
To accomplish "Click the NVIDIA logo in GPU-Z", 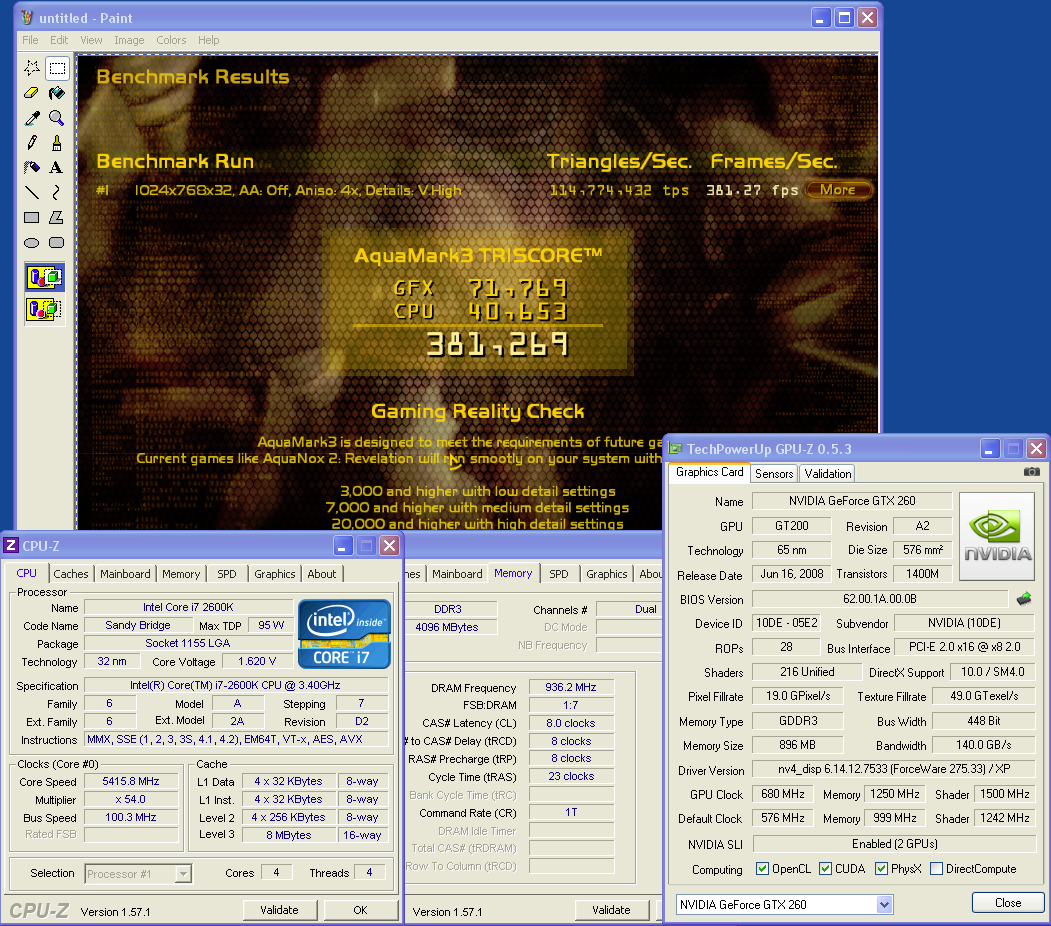I will coord(997,536).
